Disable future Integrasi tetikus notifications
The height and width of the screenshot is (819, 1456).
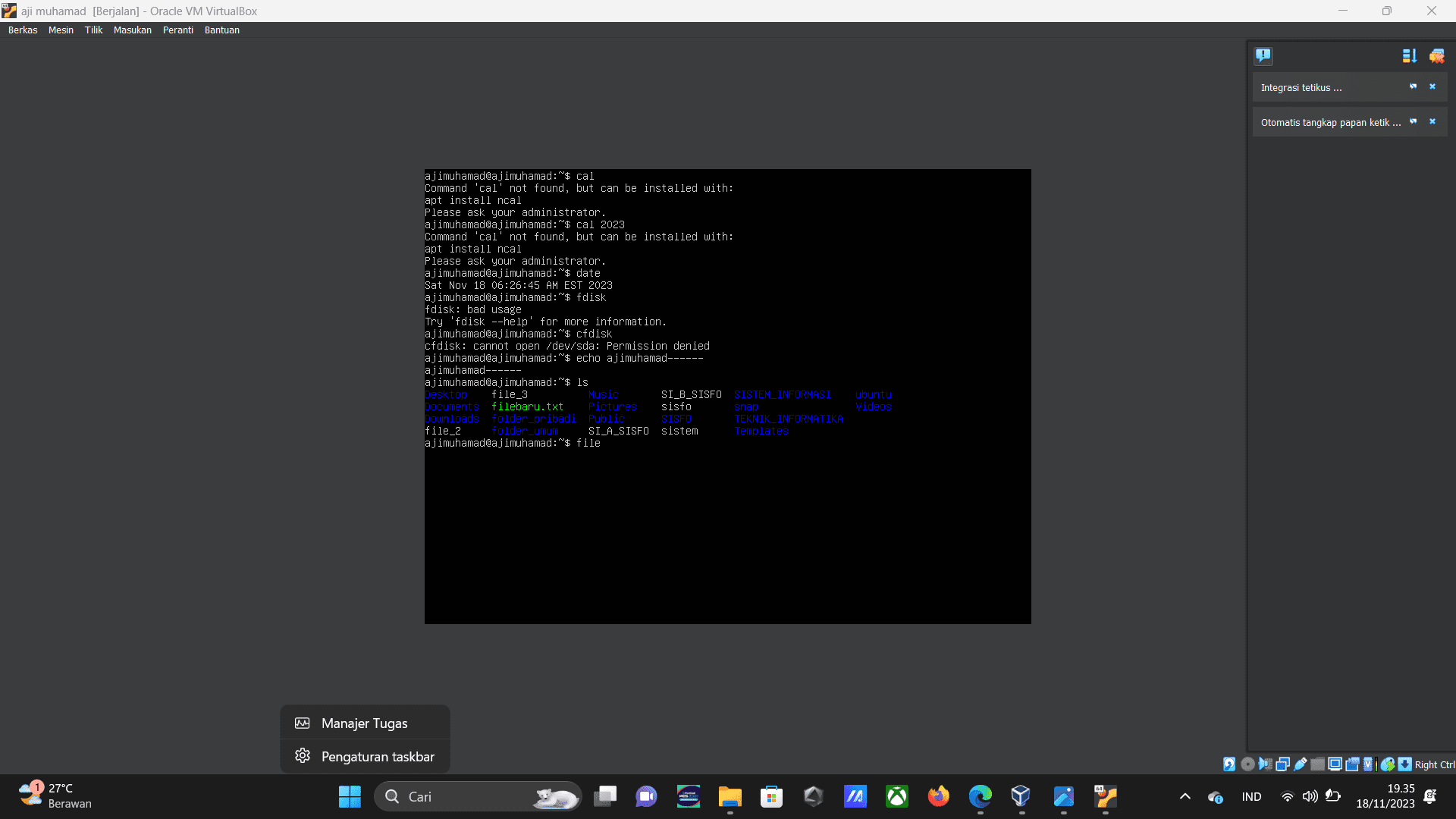pyautogui.click(x=1414, y=86)
